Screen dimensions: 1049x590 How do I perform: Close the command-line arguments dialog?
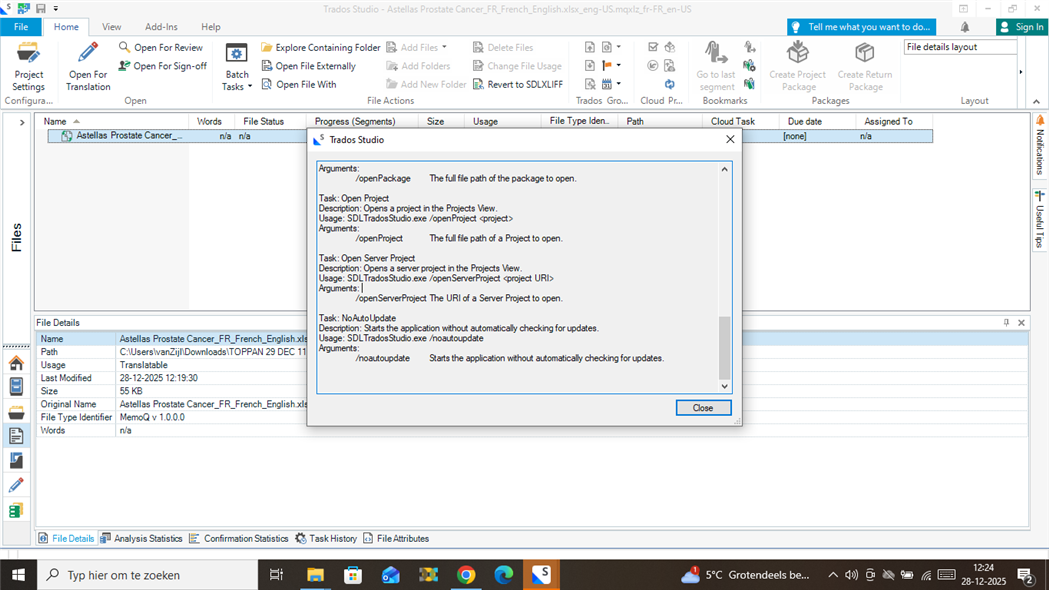pos(703,407)
